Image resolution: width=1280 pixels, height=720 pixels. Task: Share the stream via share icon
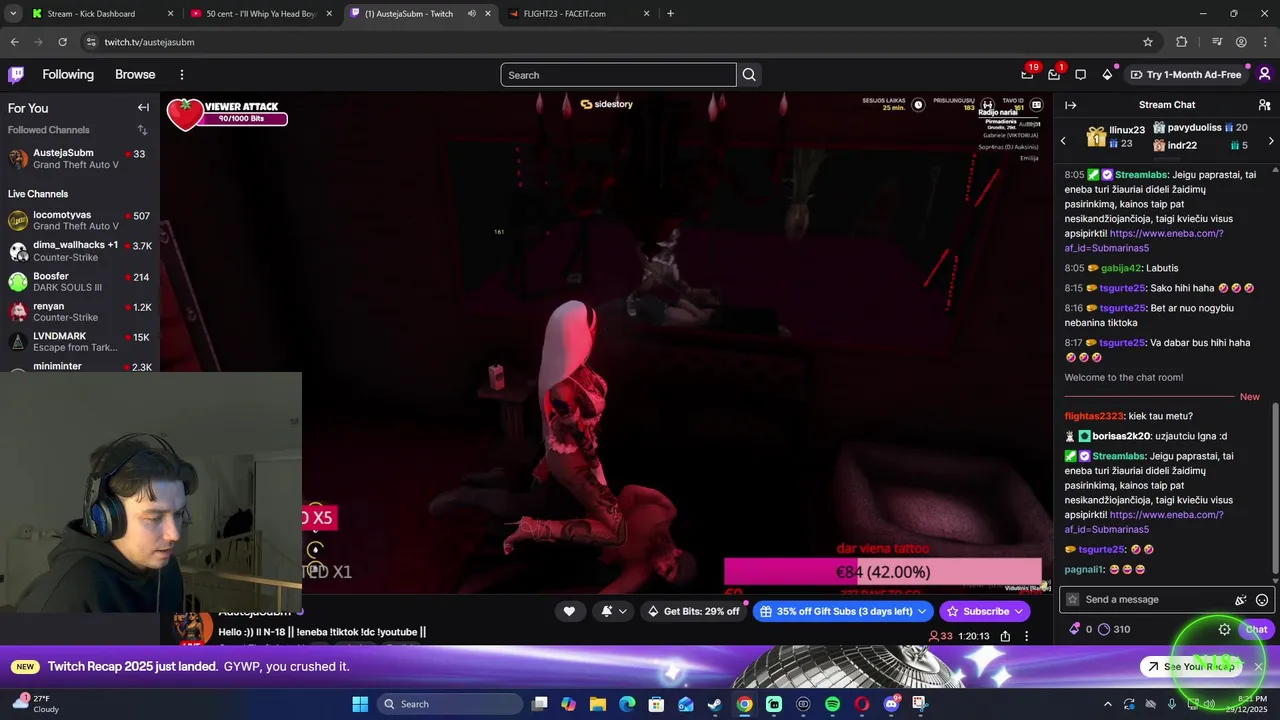pyautogui.click(x=1005, y=636)
